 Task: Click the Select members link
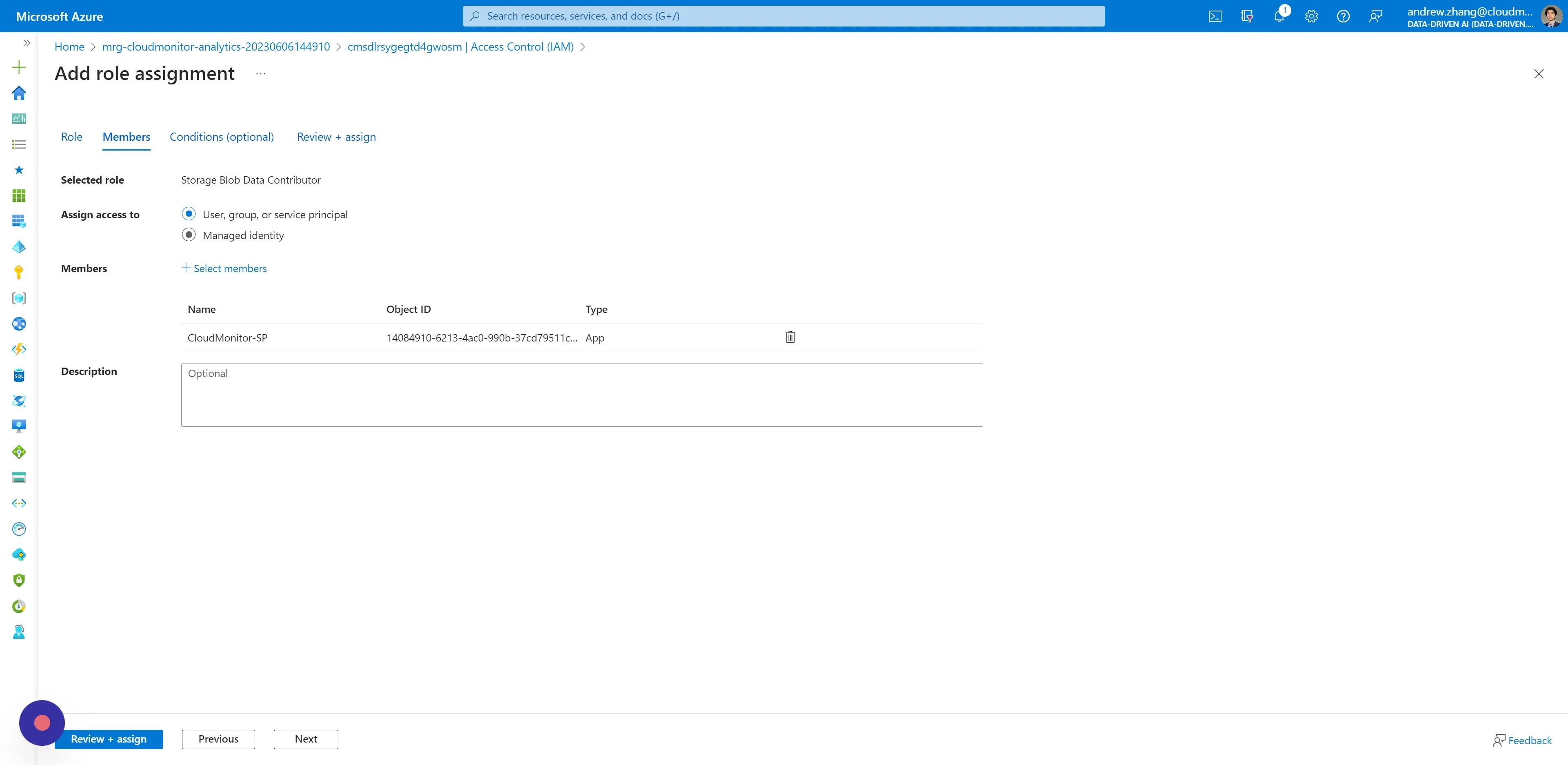click(x=224, y=268)
